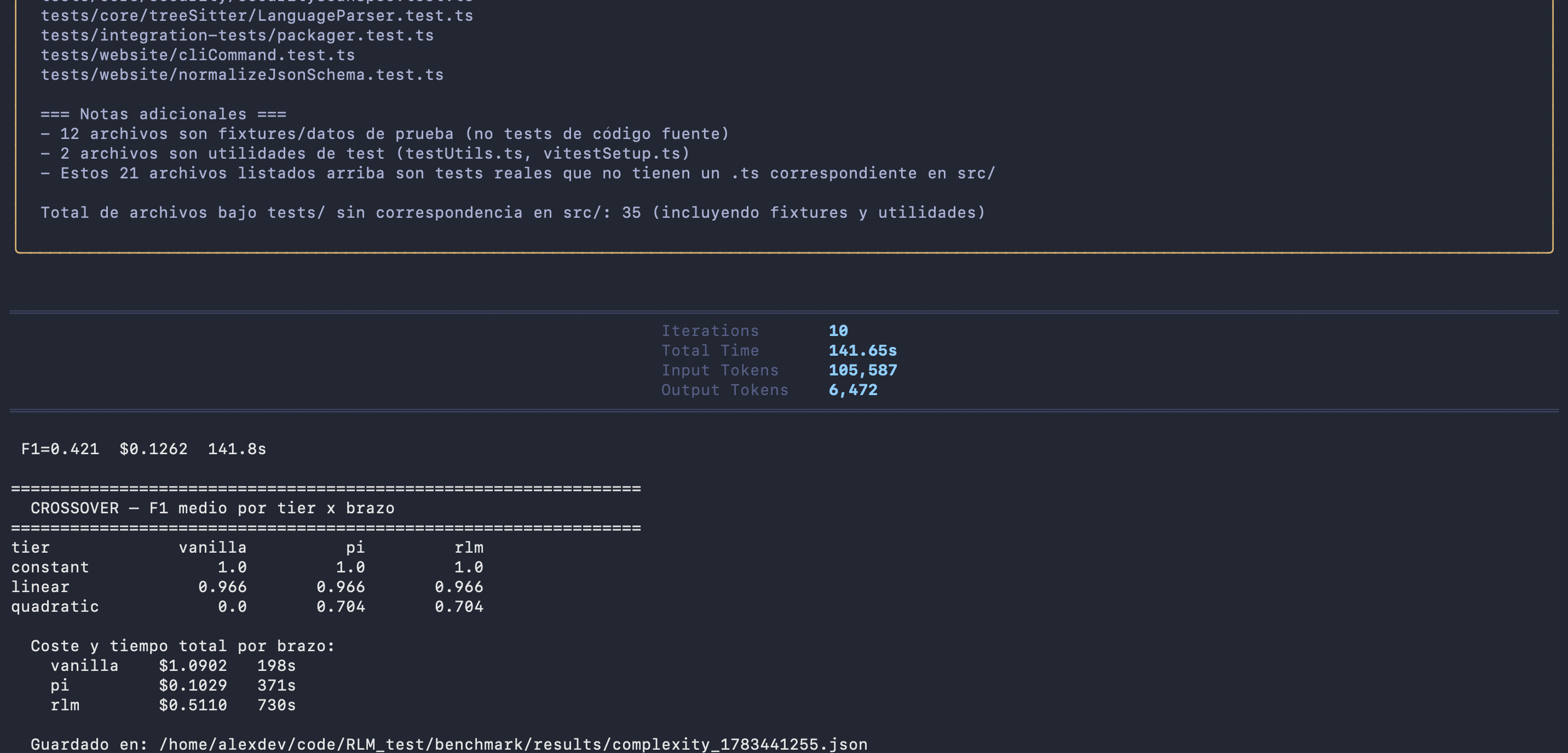Image resolution: width=1568 pixels, height=753 pixels.
Task: Click the 'pi' column header
Action: pos(355,548)
